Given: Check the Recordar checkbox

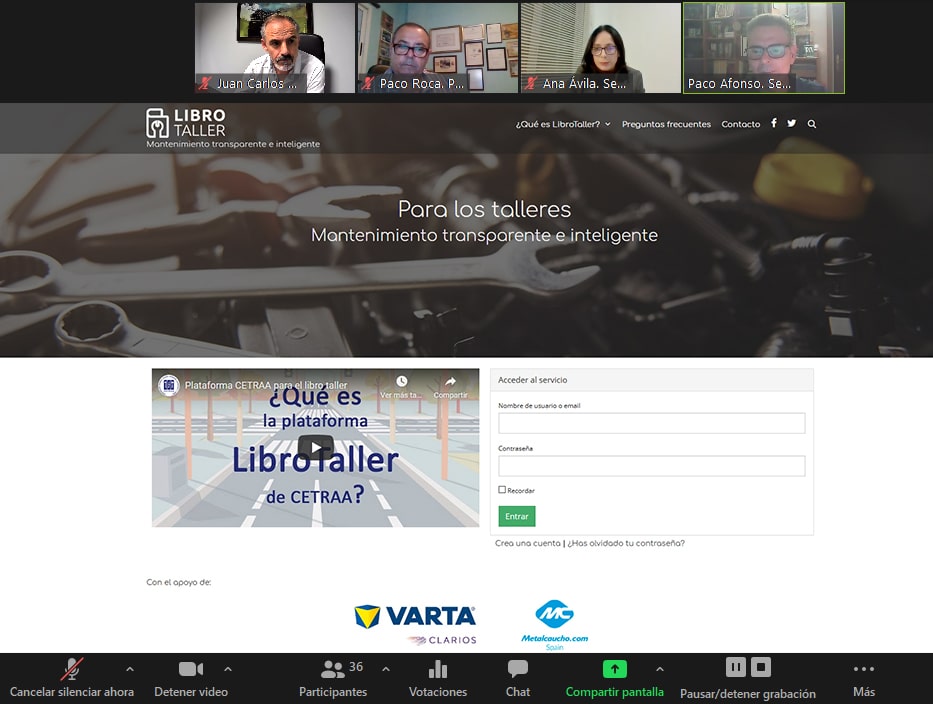Looking at the screenshot, I should click(502, 490).
